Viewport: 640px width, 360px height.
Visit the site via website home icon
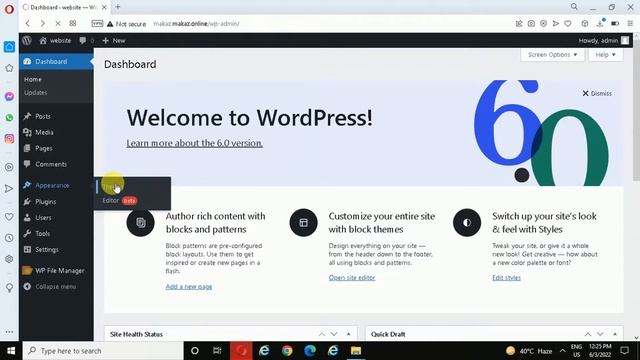(55, 40)
